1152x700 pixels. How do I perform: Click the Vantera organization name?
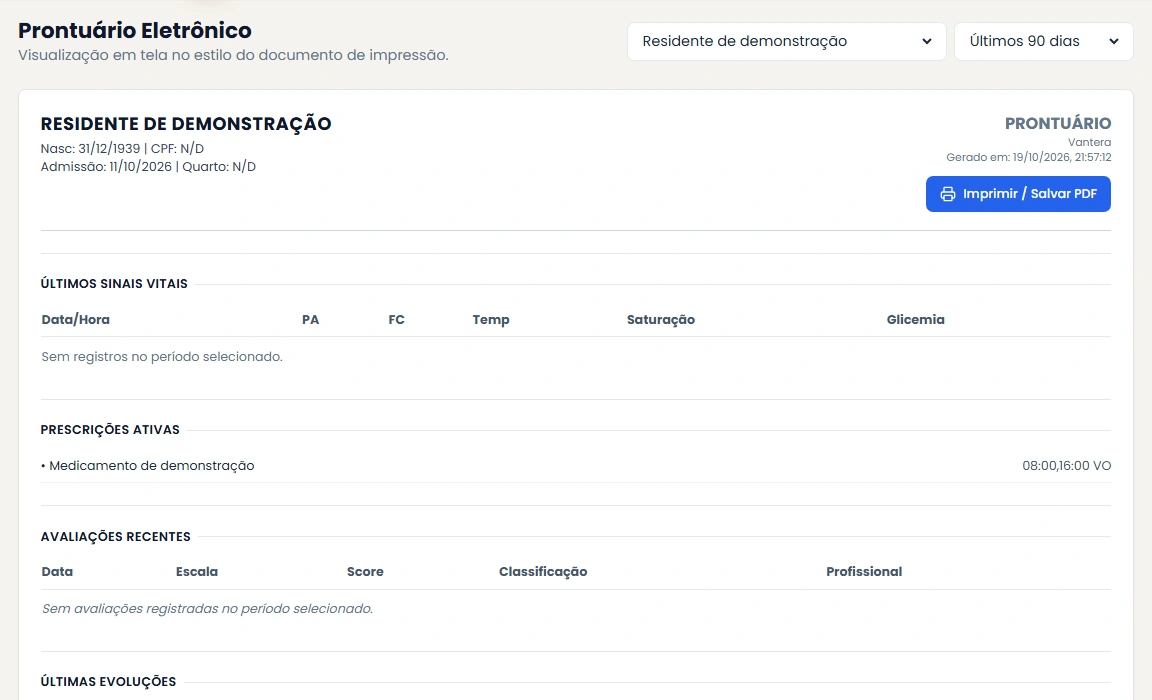click(x=1089, y=142)
